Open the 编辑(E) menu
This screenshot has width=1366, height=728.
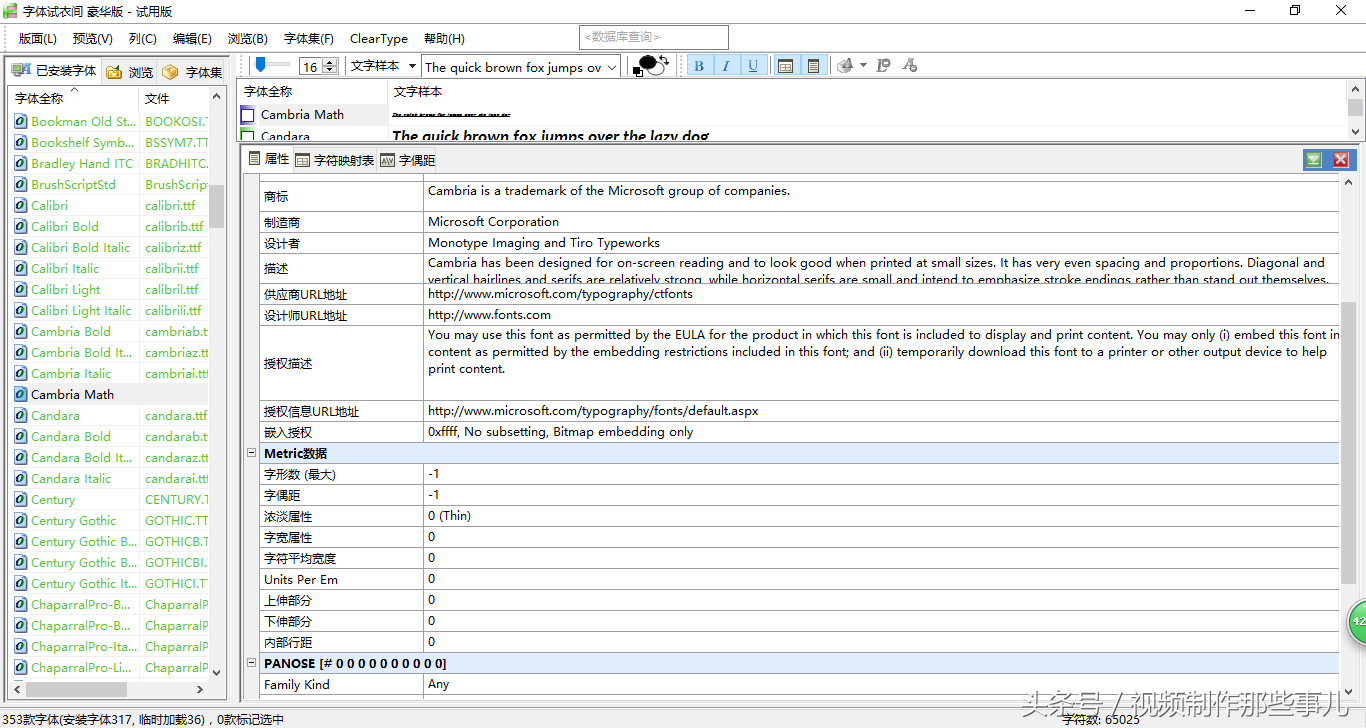[x=192, y=38]
